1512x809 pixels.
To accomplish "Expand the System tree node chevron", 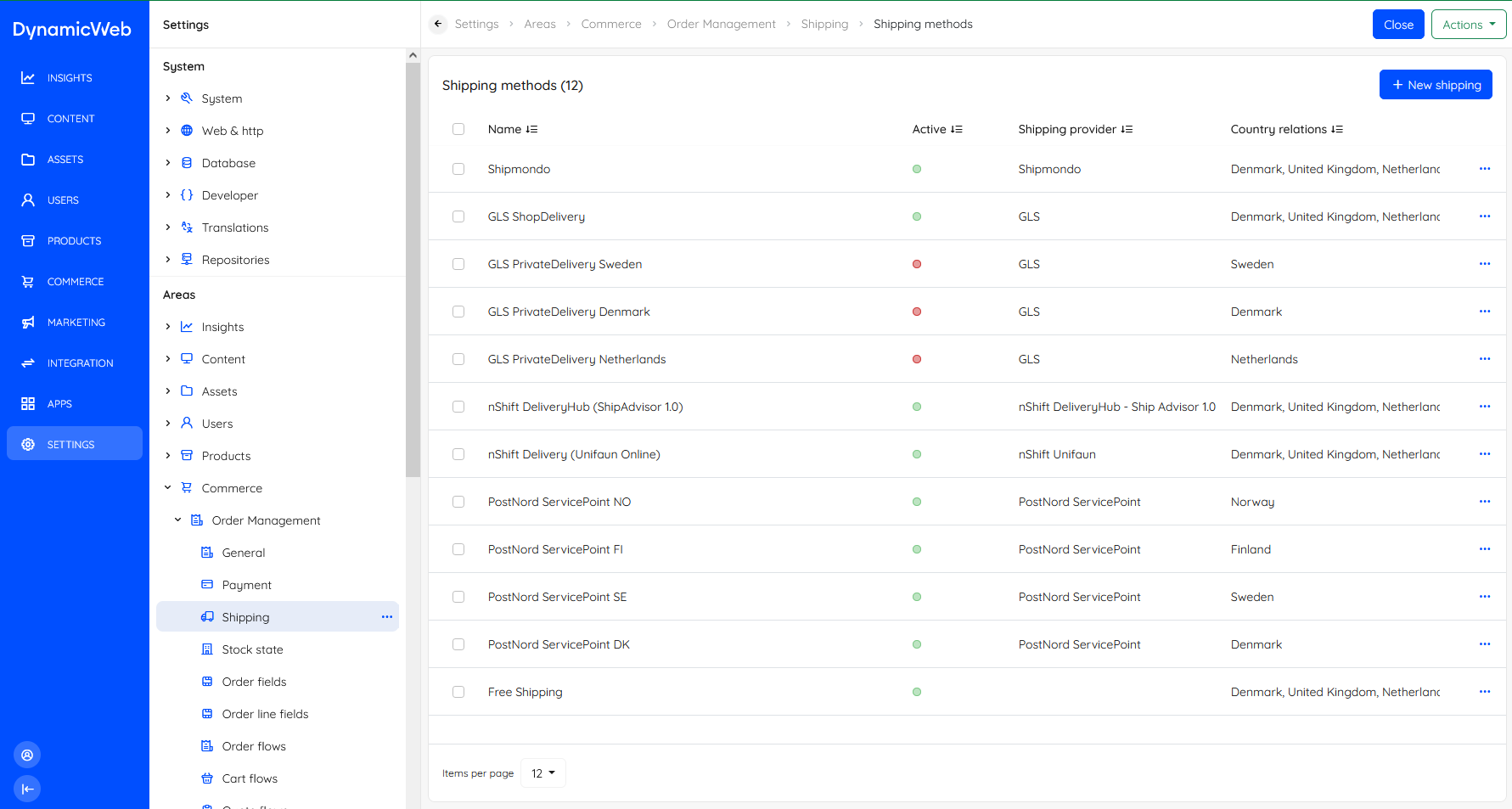I will point(168,98).
